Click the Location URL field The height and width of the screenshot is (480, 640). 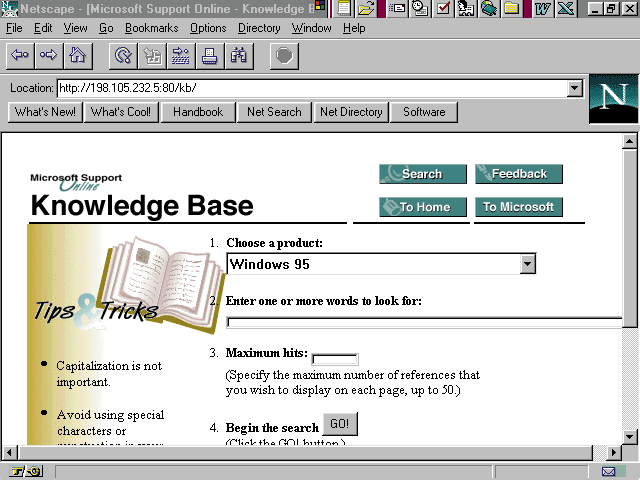pyautogui.click(x=312, y=88)
